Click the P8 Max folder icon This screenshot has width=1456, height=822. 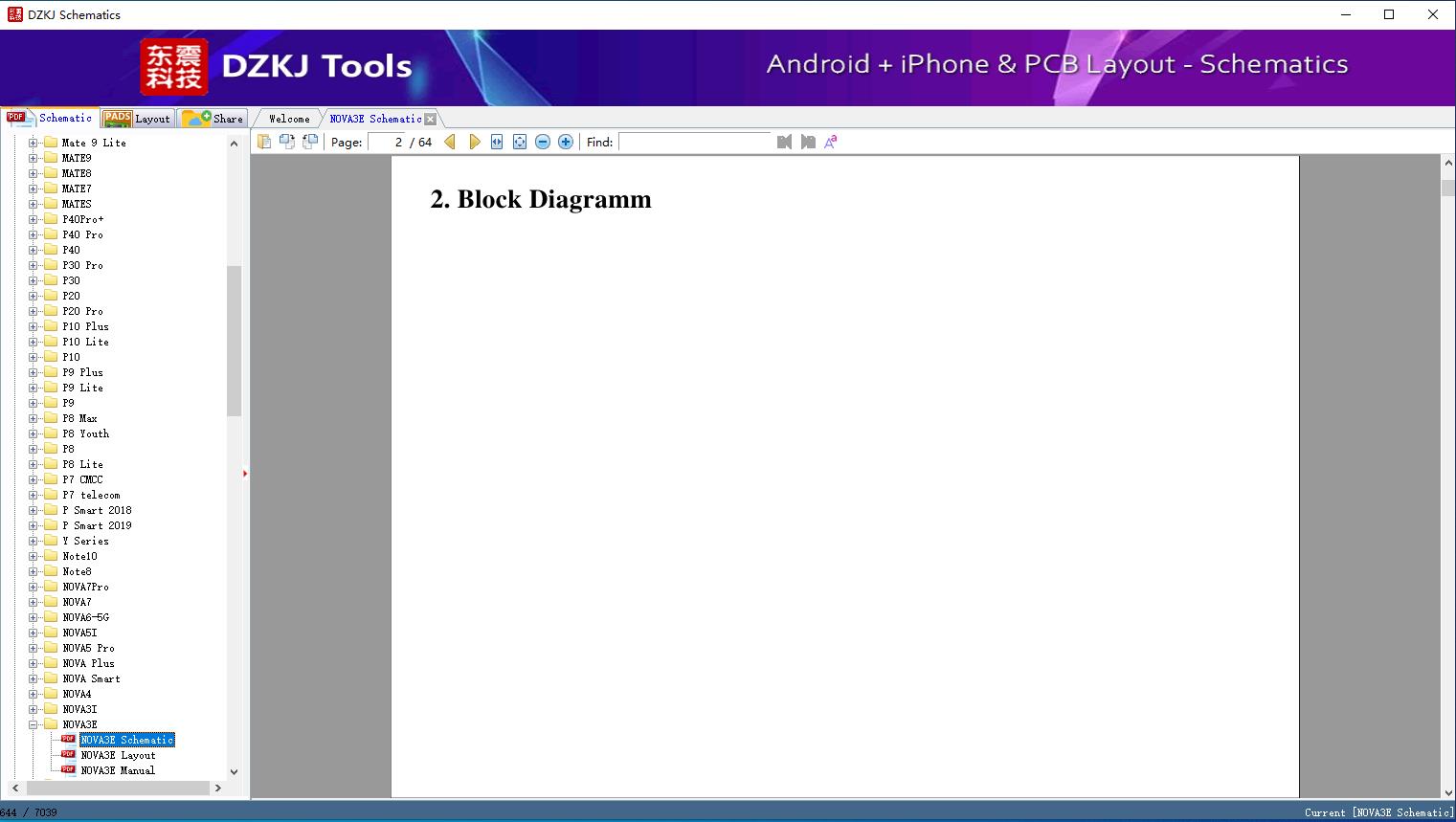pos(51,418)
